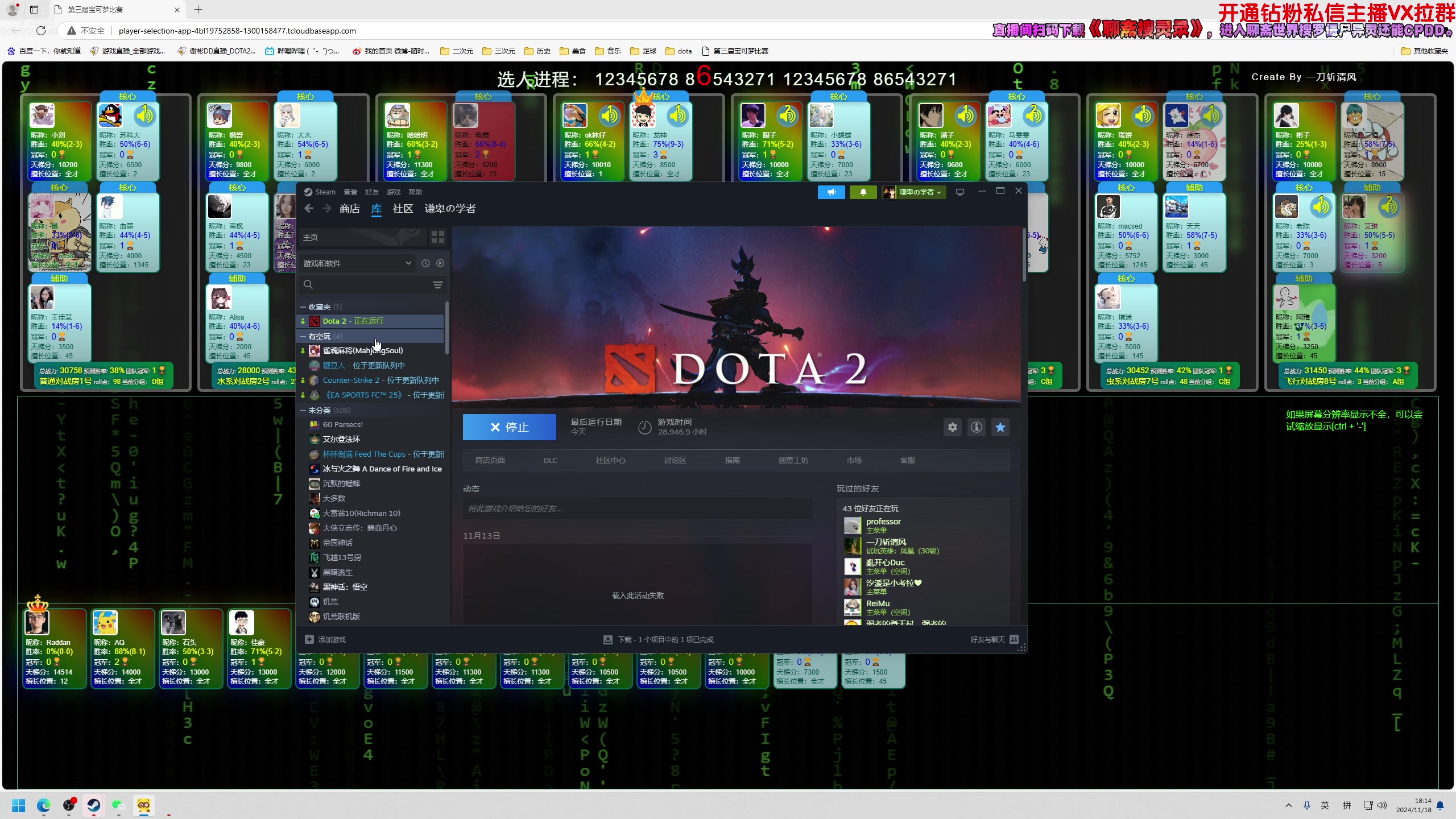Open Dota 2 DLC link
Viewport: 1456px width, 819px height.
[x=551, y=460]
